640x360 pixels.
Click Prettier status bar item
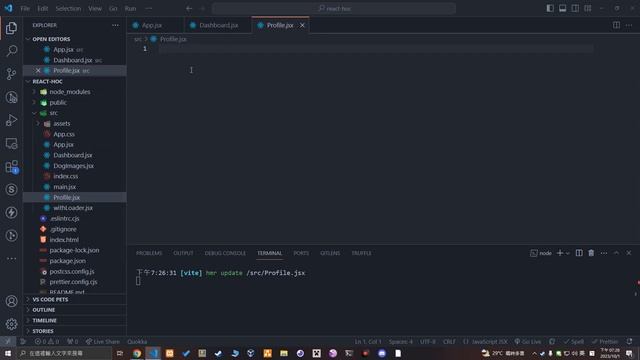pos(605,342)
